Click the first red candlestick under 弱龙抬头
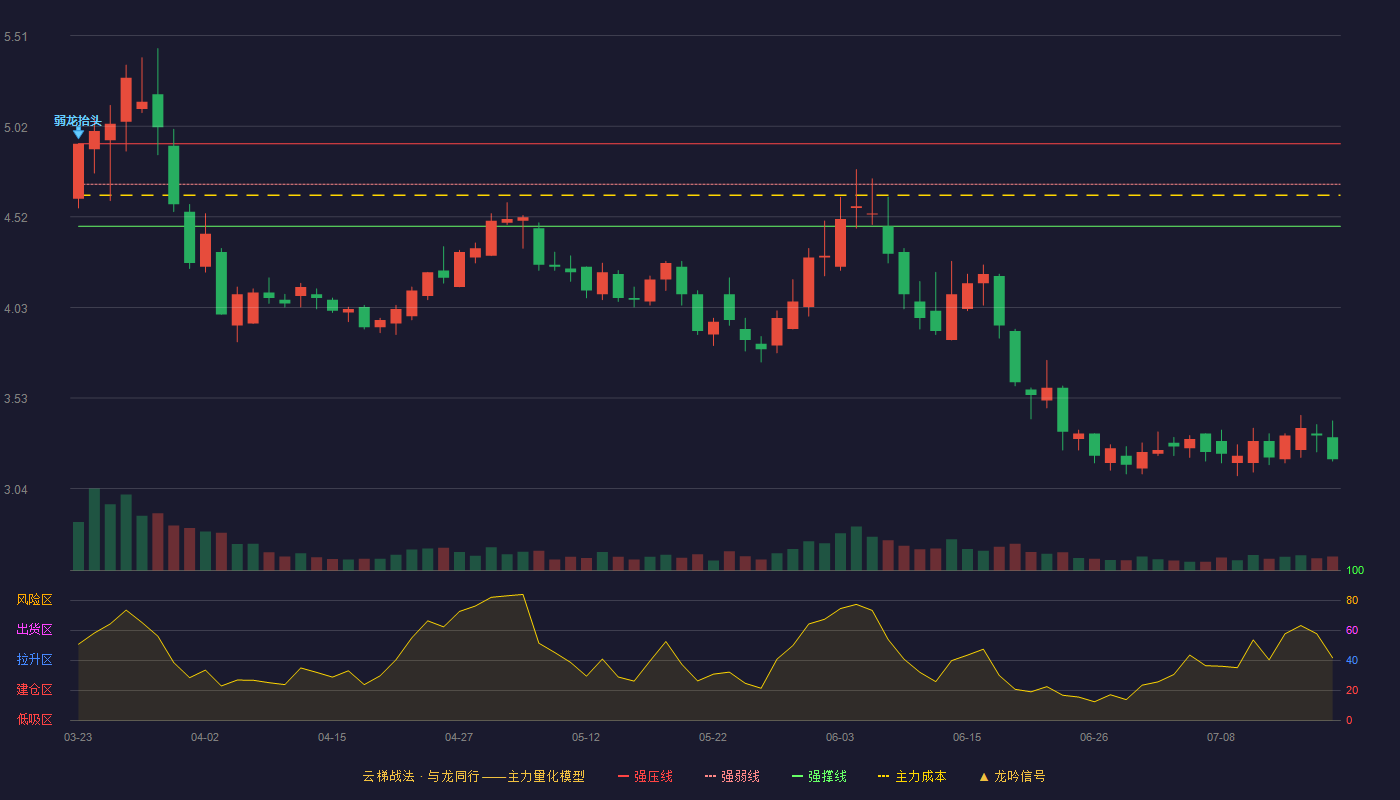Image resolution: width=1400 pixels, height=800 pixels. pos(78,171)
